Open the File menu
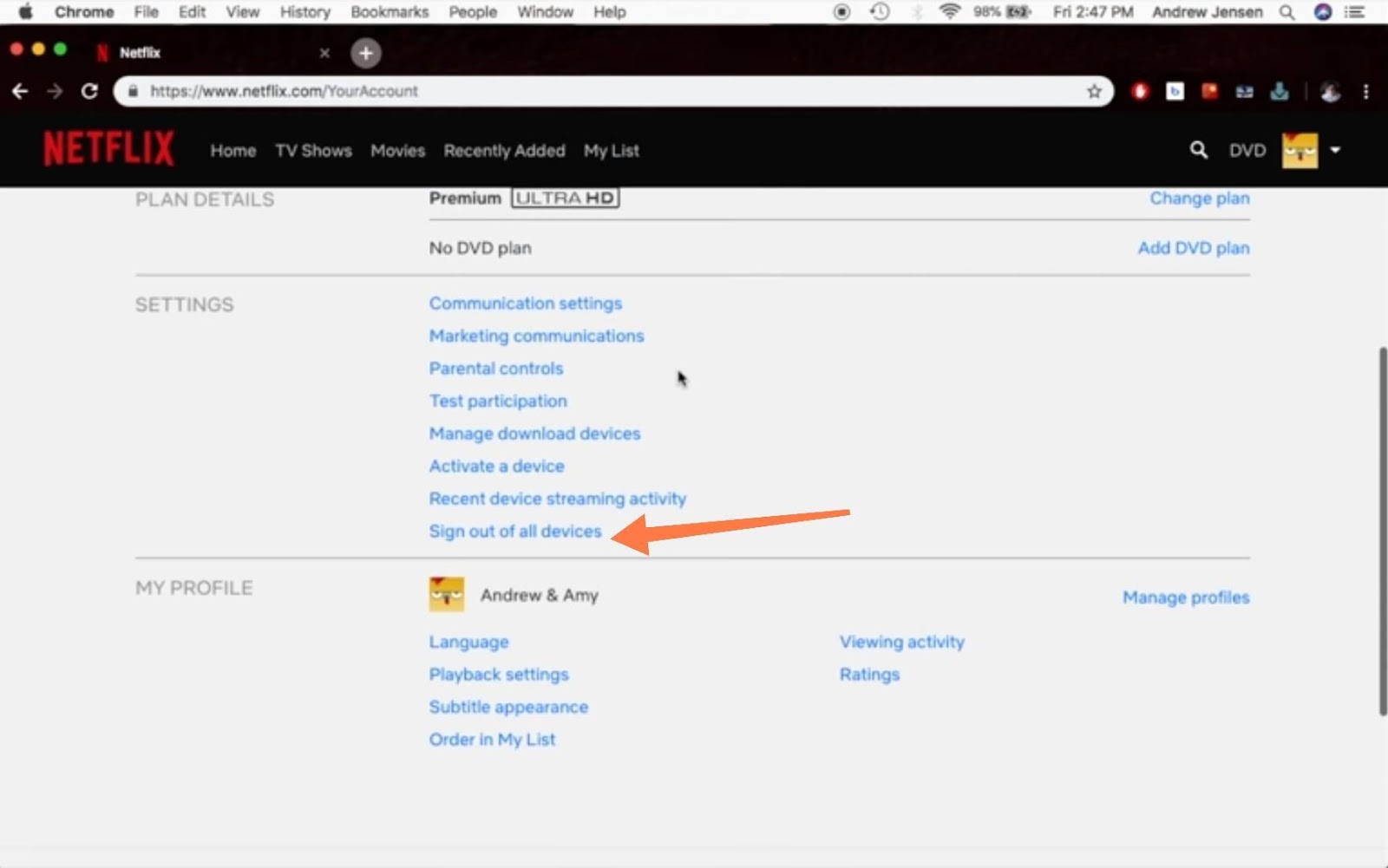The image size is (1388, 868). (x=146, y=12)
